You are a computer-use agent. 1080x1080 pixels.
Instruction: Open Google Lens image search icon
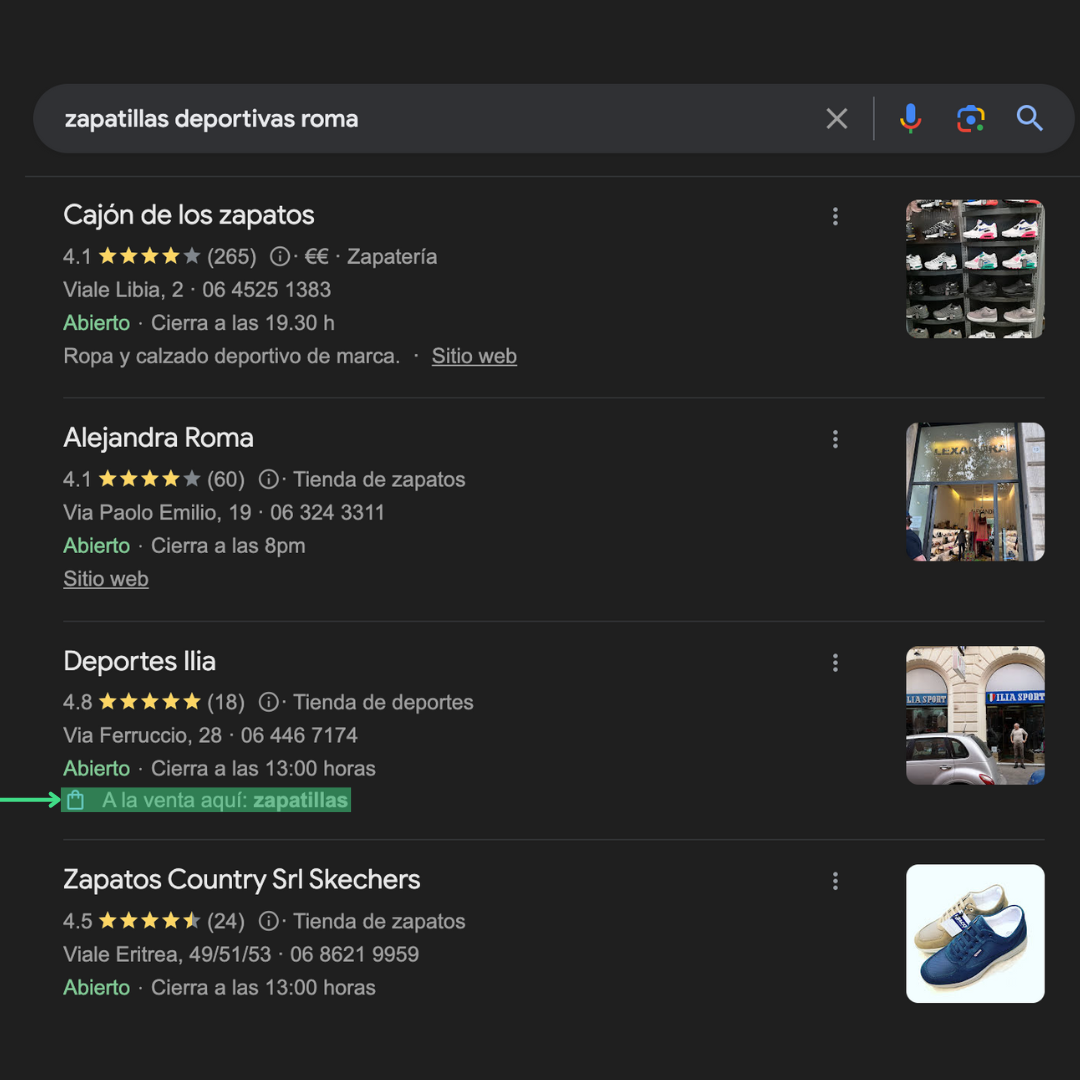click(970, 118)
